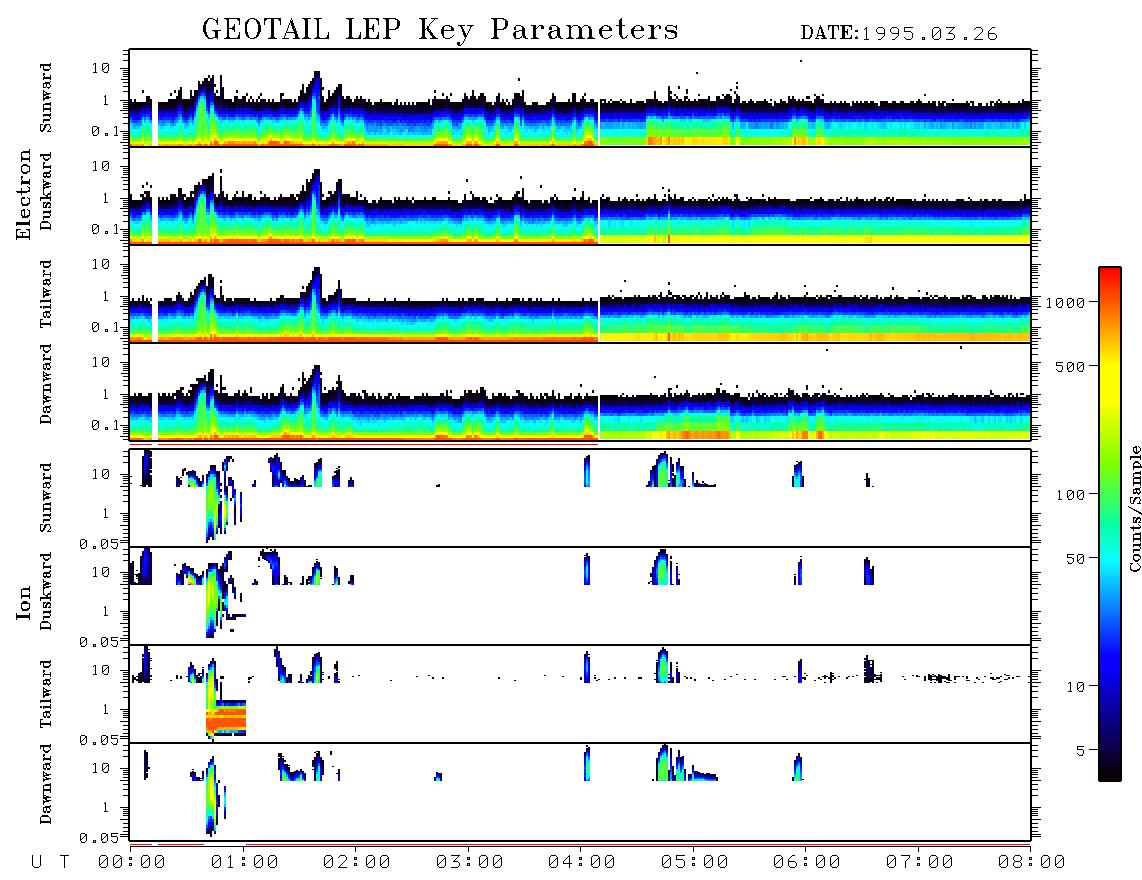Click the Electron Tailward spectrogram panel
This screenshot has width=1142, height=880.
(x=580, y=294)
